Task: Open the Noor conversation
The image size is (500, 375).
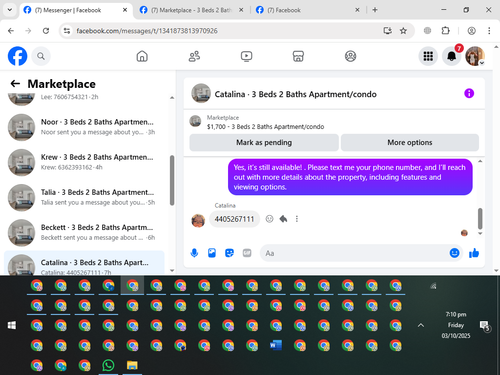Action: 84,127
